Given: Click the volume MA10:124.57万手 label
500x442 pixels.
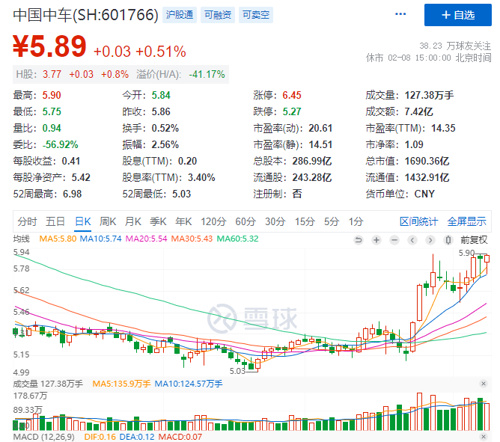Looking at the screenshot, I should (x=188, y=384).
